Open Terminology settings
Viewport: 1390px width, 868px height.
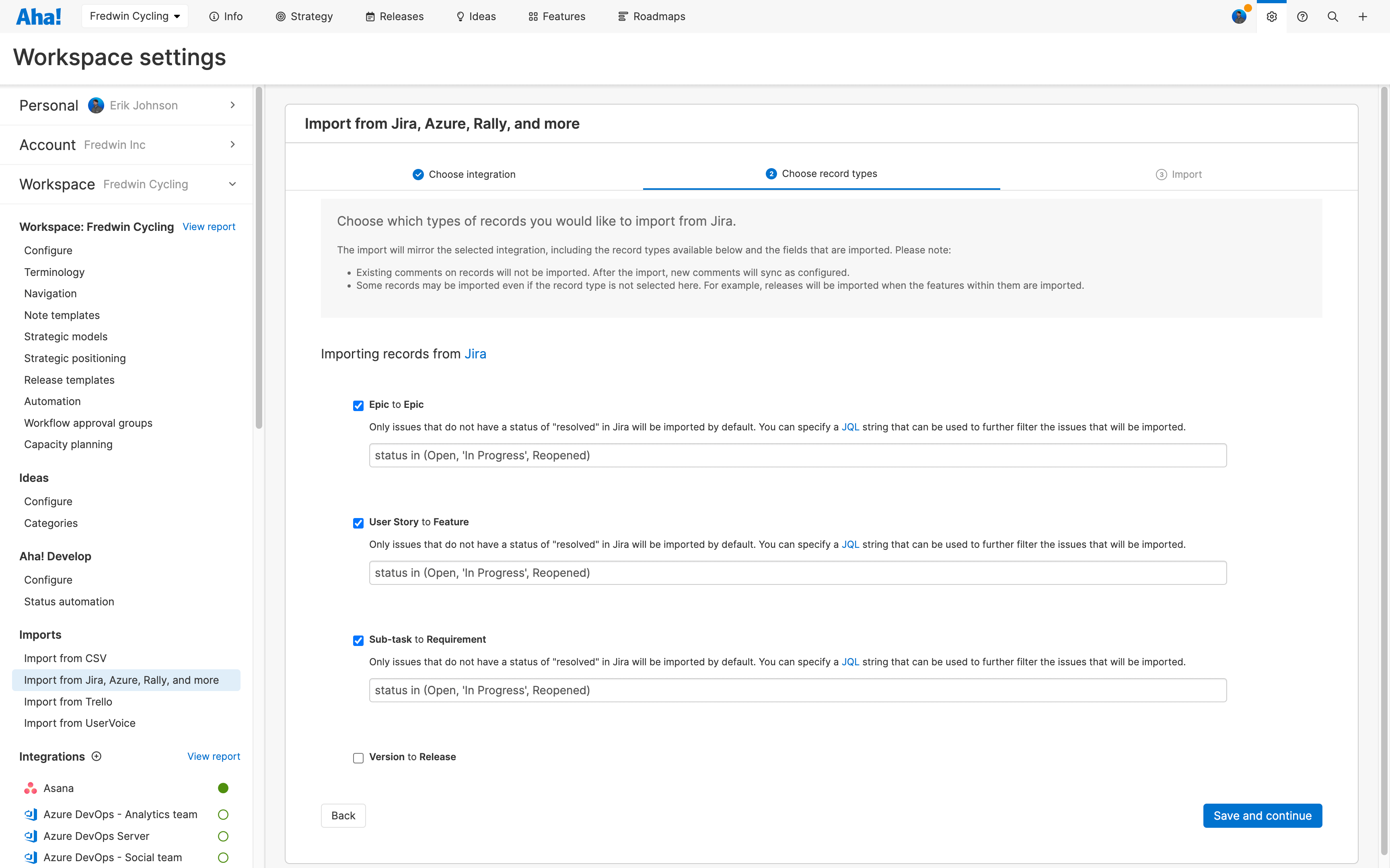point(55,272)
